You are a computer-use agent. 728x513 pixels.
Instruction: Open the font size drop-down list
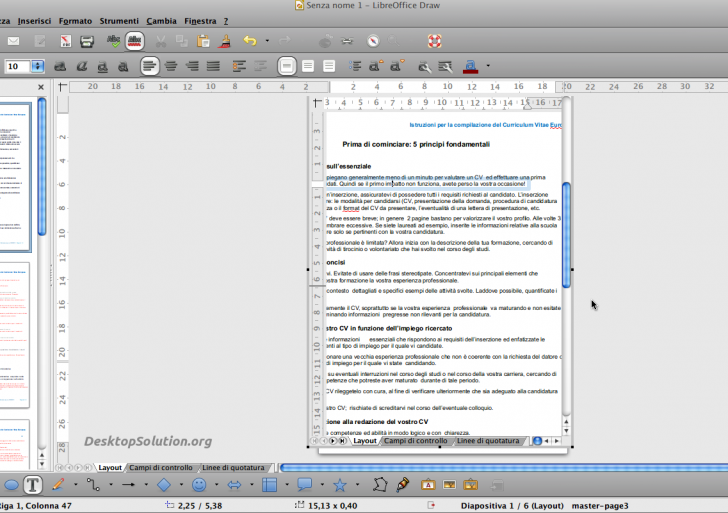tap(38, 66)
